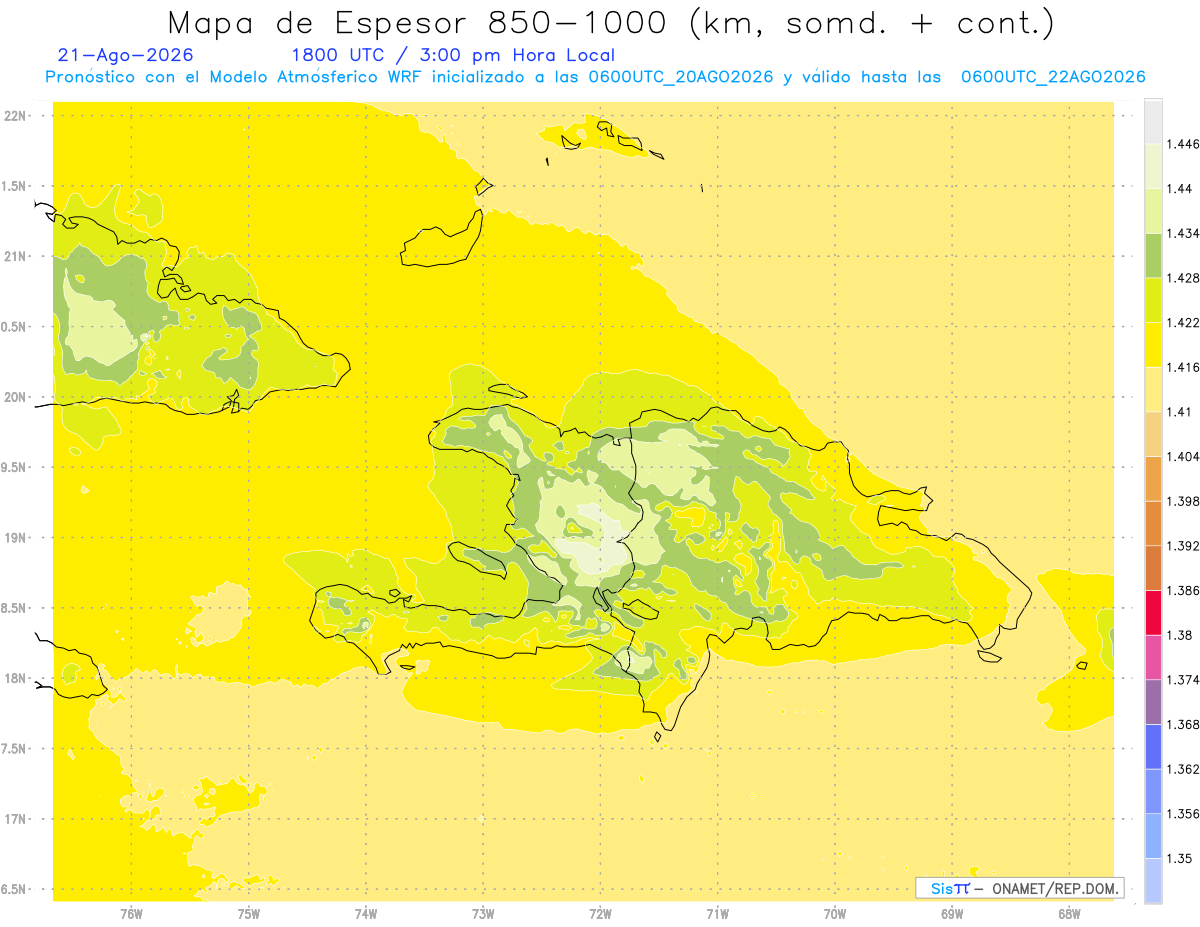Click the color bar value 1.392
The image size is (1200, 927).
point(1183,546)
